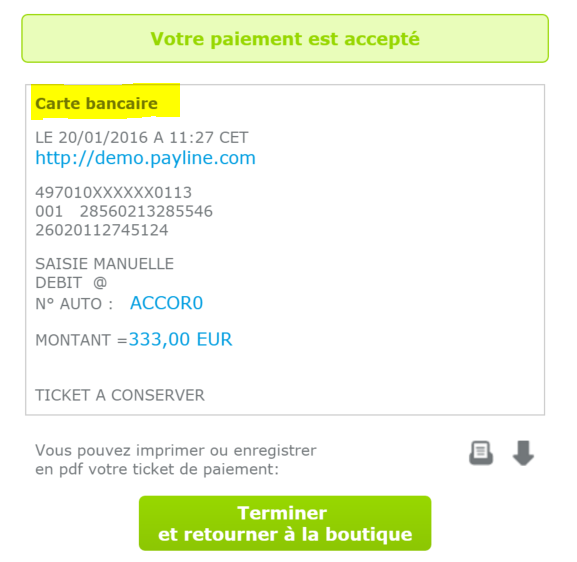Click the 333,00 EUR amount
Image resolution: width=577 pixels, height=562 pixels.
point(180,339)
